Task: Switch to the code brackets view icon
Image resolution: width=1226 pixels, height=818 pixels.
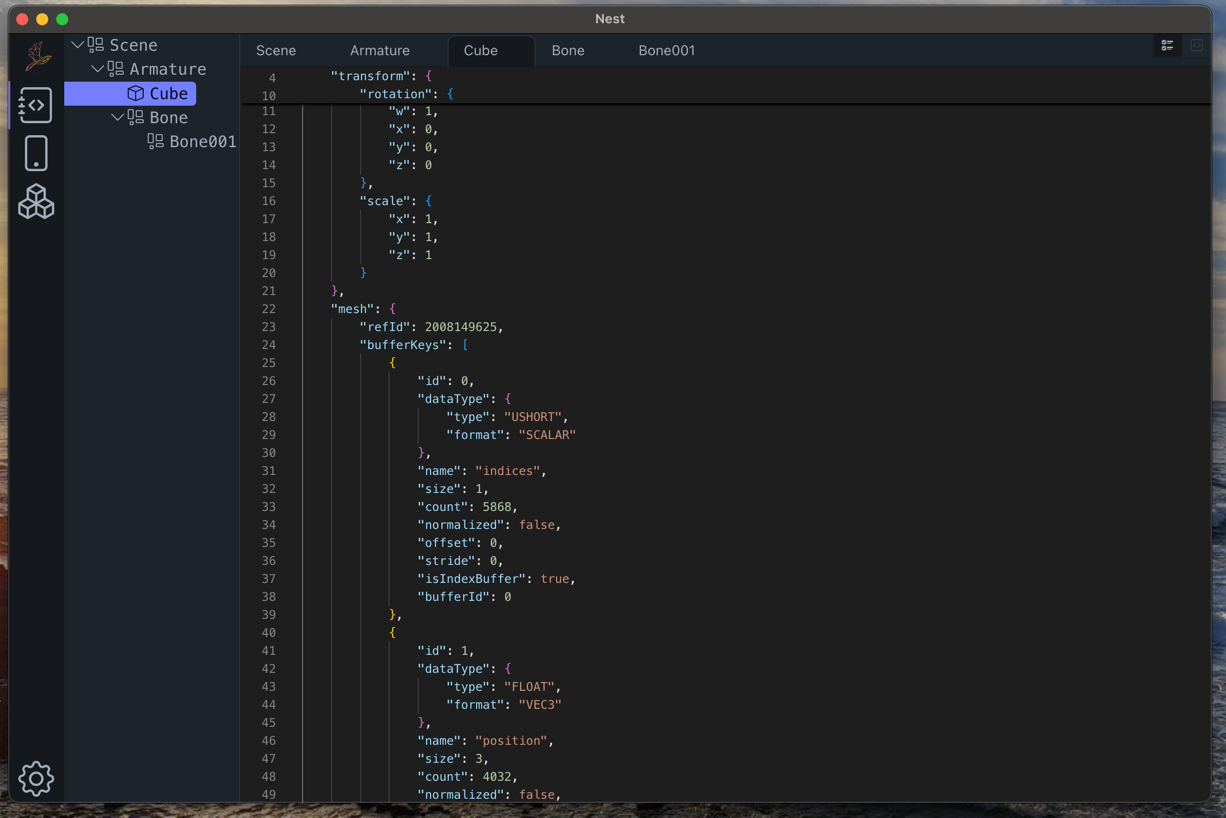Action: (1196, 46)
